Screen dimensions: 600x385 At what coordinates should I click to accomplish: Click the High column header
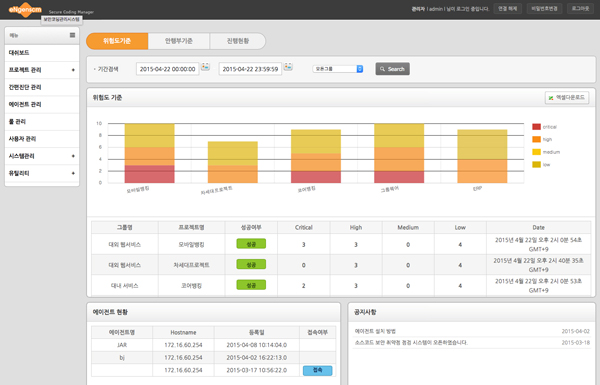pyautogui.click(x=356, y=227)
